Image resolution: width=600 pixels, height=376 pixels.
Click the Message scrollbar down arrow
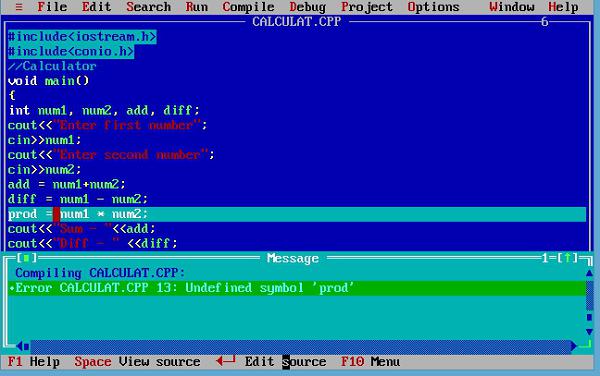(x=589, y=332)
